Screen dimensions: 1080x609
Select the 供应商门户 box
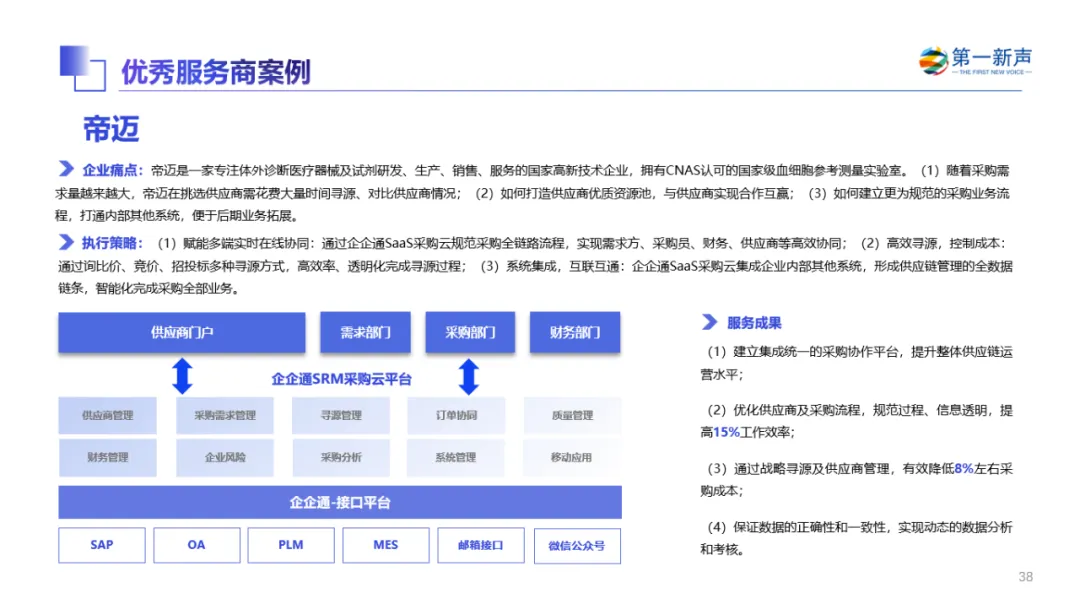click(x=182, y=333)
